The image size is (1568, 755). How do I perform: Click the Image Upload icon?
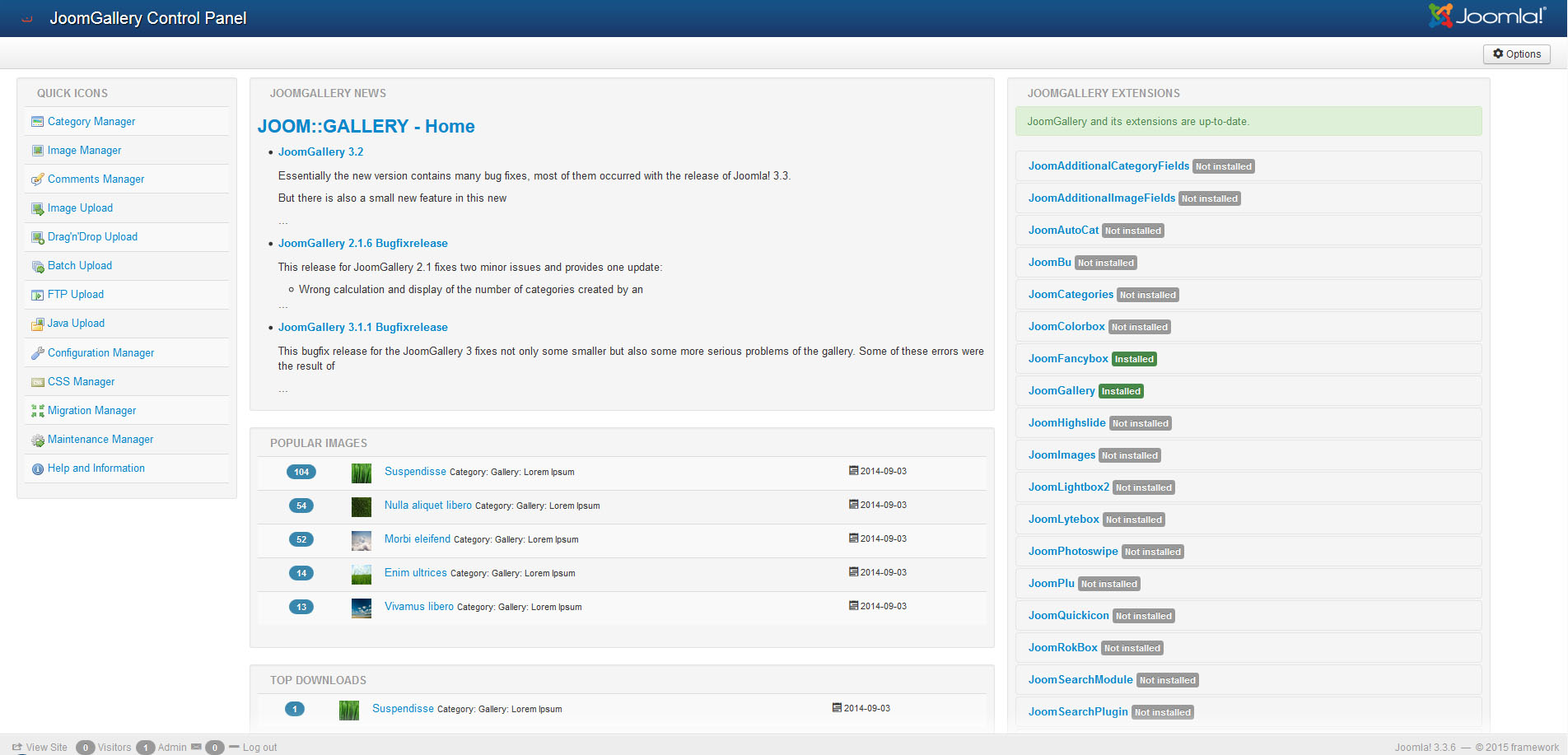(37, 208)
